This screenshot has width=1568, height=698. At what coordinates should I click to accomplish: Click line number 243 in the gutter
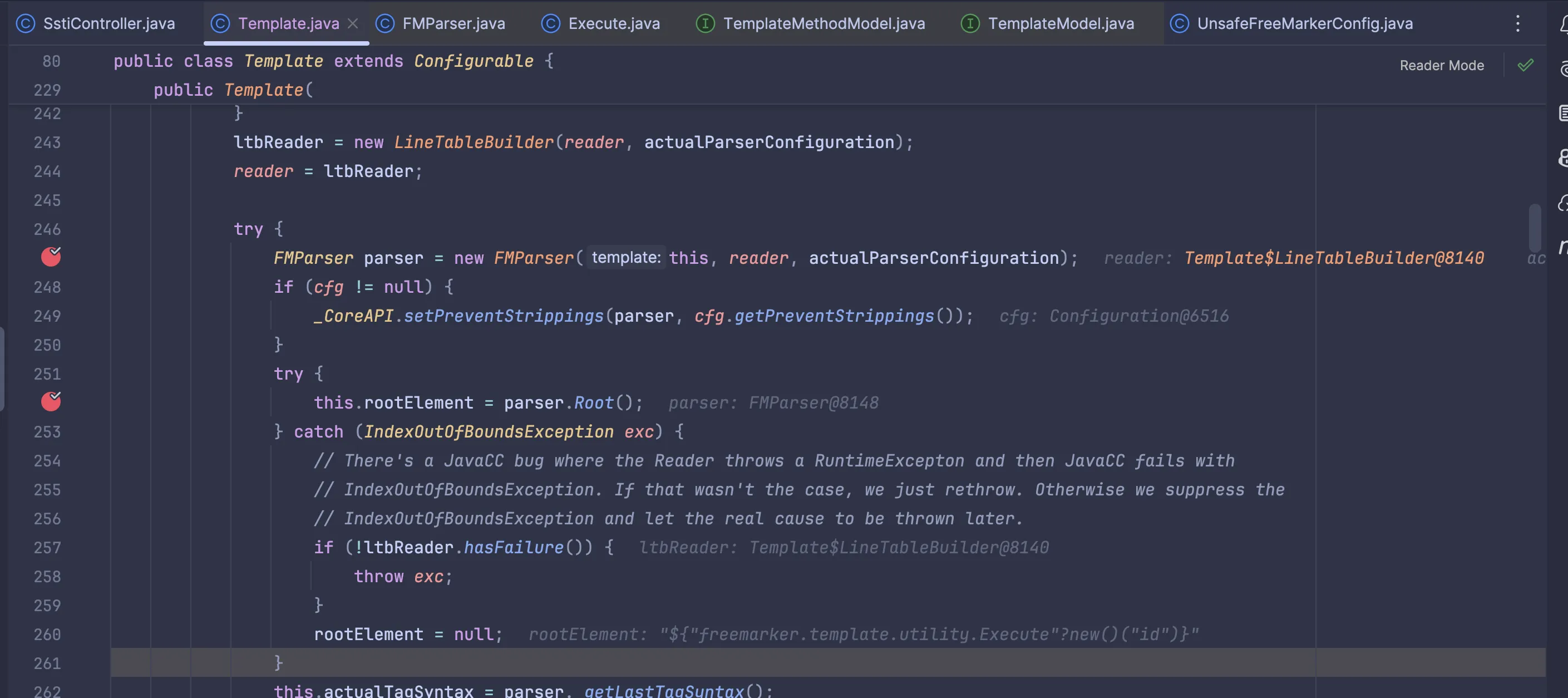click(47, 142)
